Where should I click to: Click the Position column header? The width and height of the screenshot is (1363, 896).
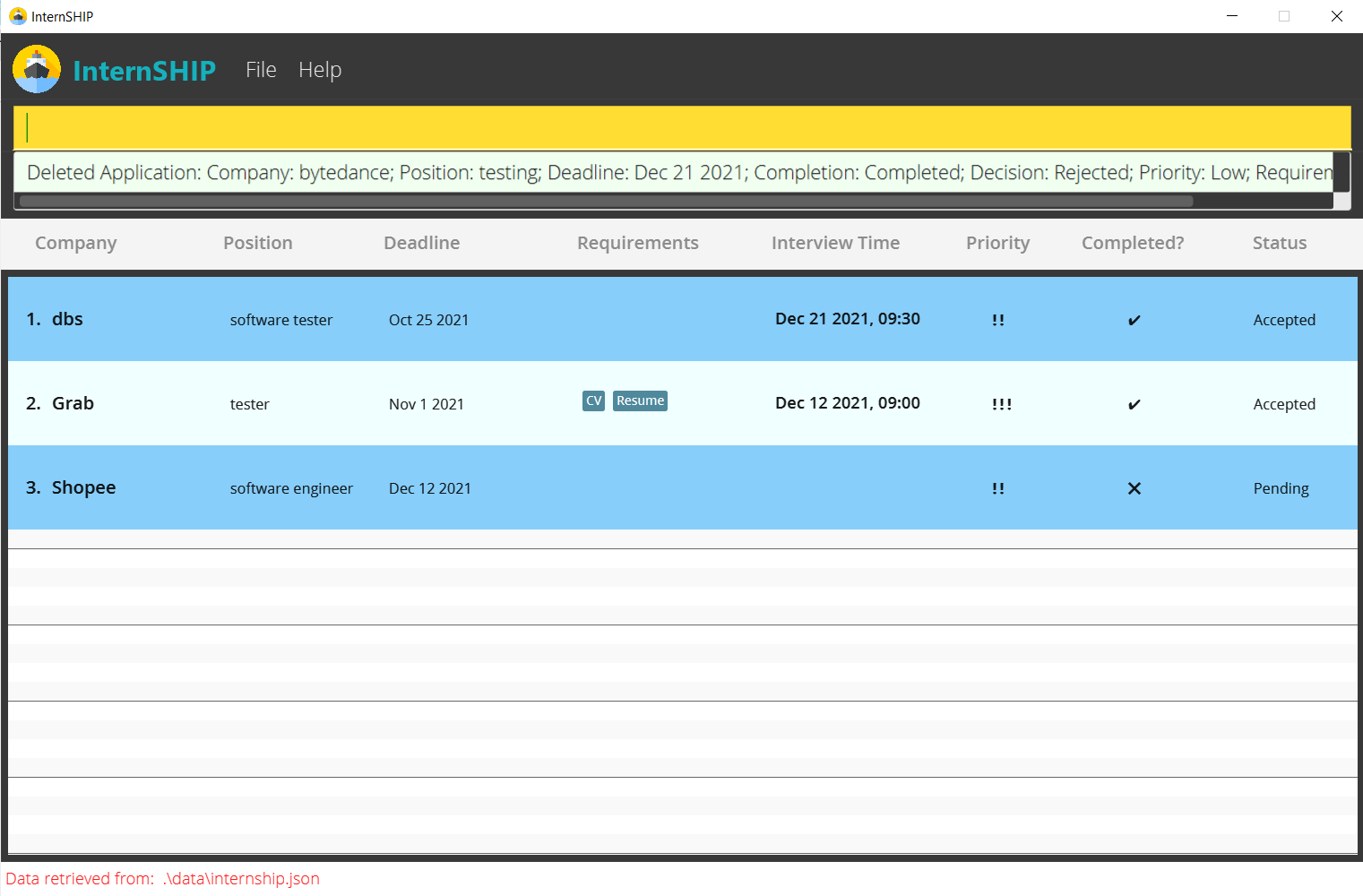258,243
